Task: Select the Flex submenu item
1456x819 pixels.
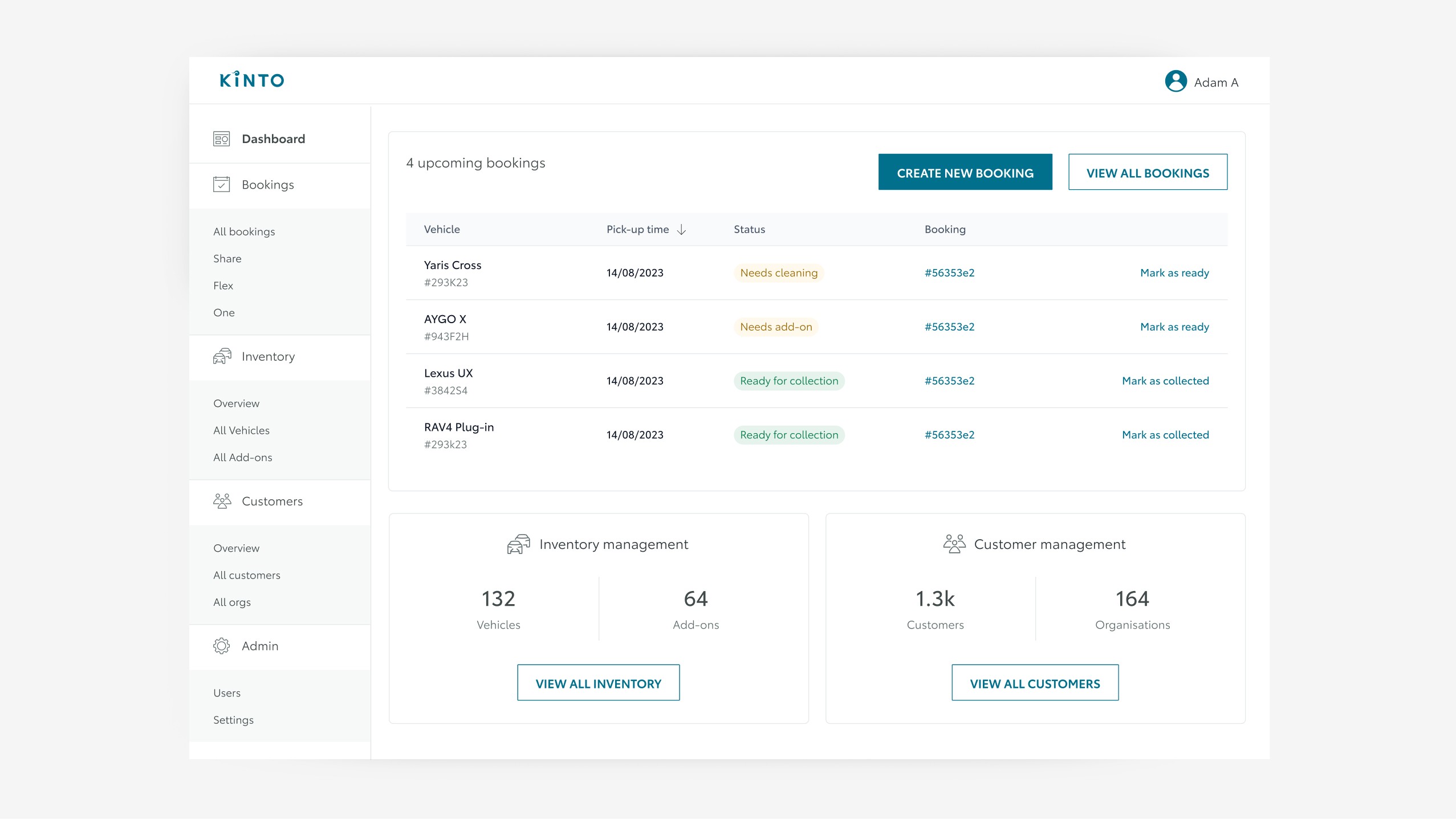Action: point(223,286)
